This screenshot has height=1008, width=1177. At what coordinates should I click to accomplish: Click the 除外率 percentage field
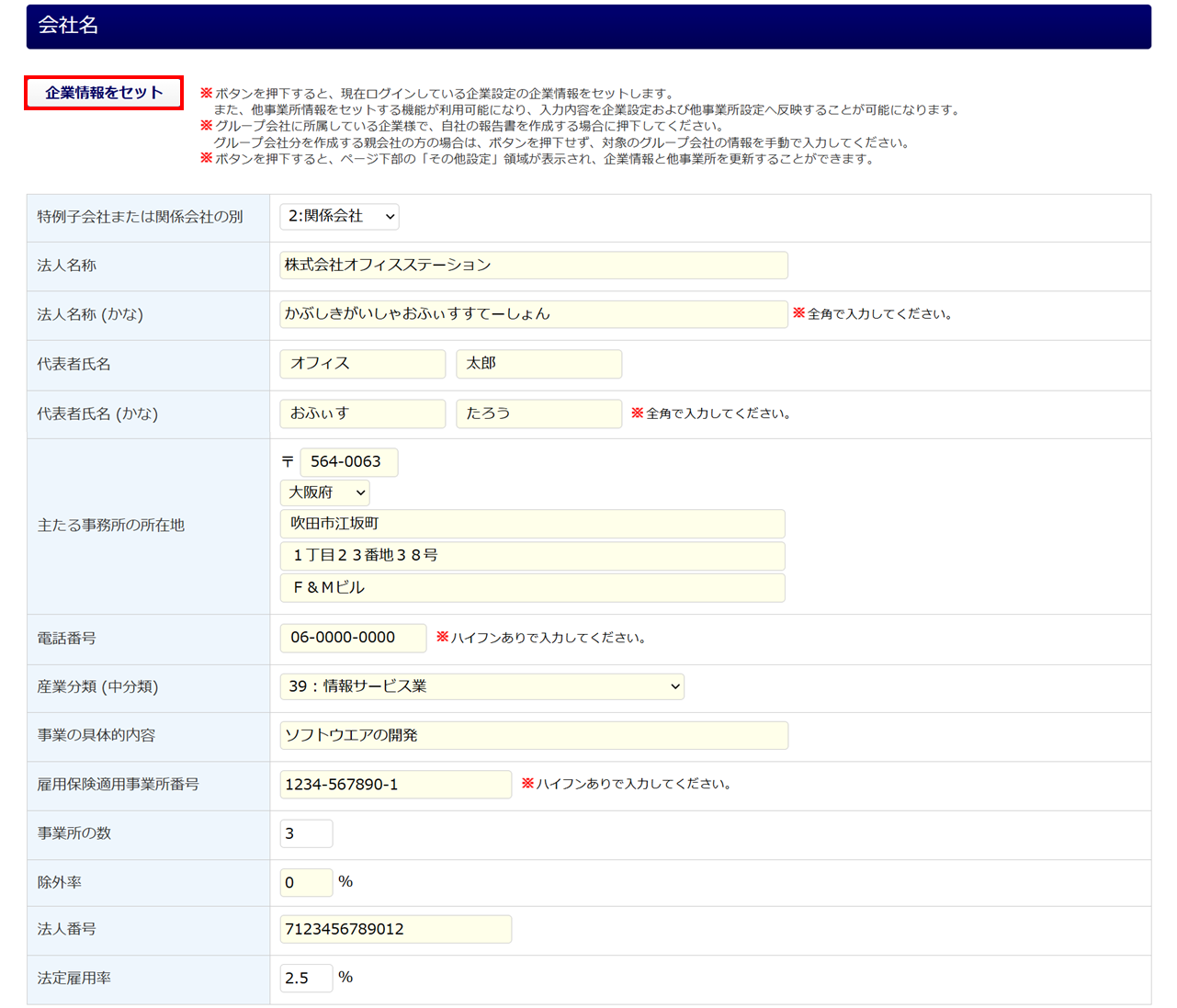(x=307, y=883)
